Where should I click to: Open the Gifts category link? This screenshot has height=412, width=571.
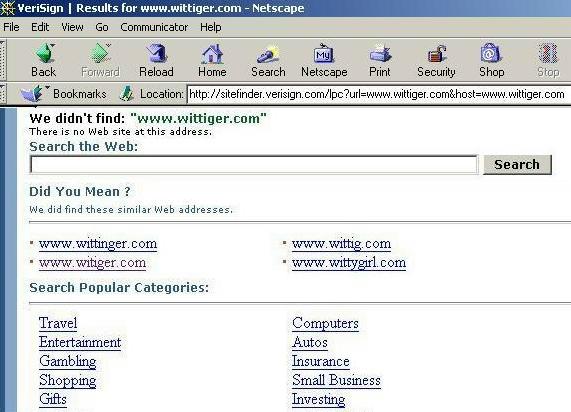click(53, 399)
